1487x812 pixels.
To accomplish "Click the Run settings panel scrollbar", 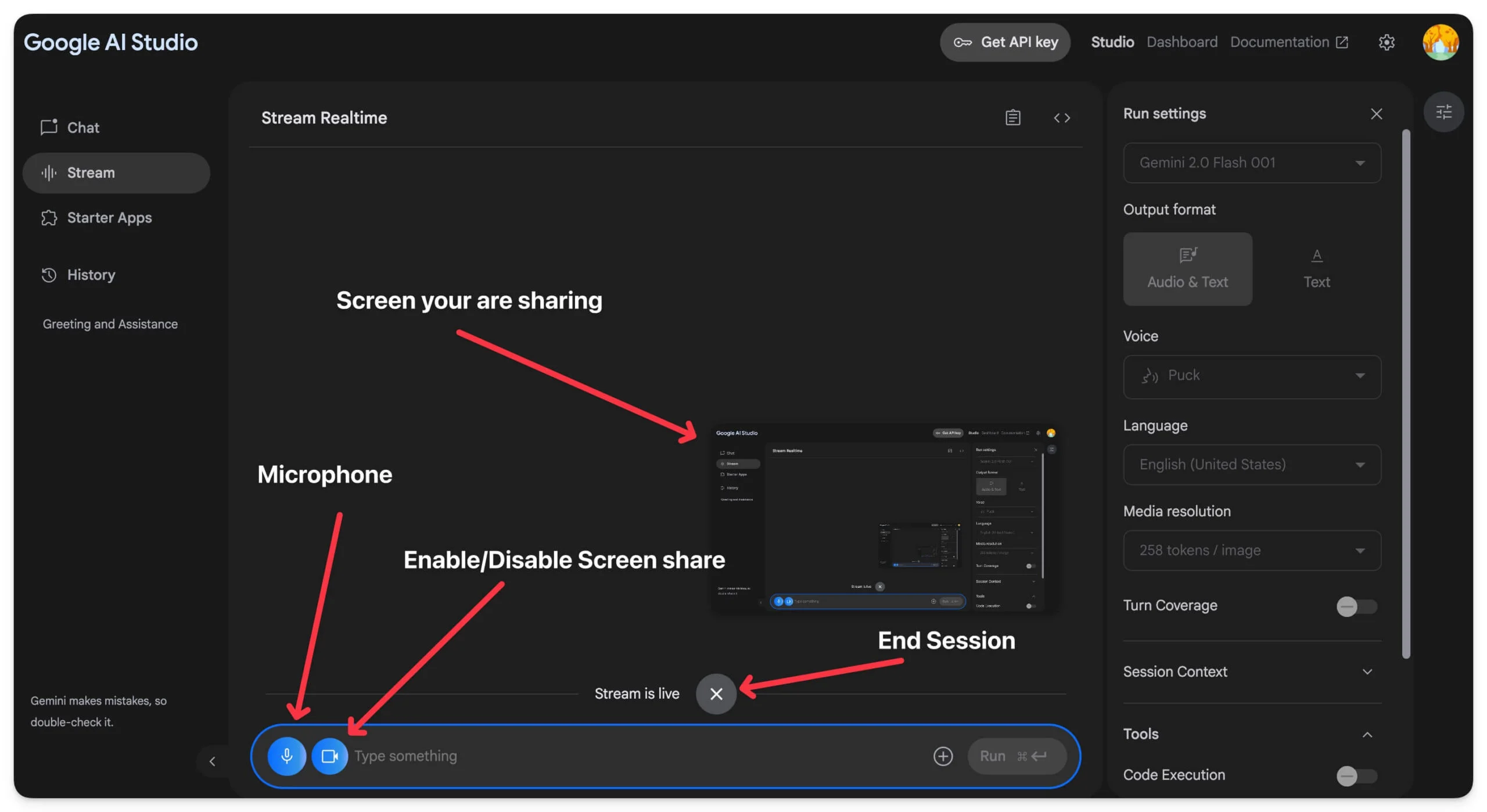I will point(1406,394).
